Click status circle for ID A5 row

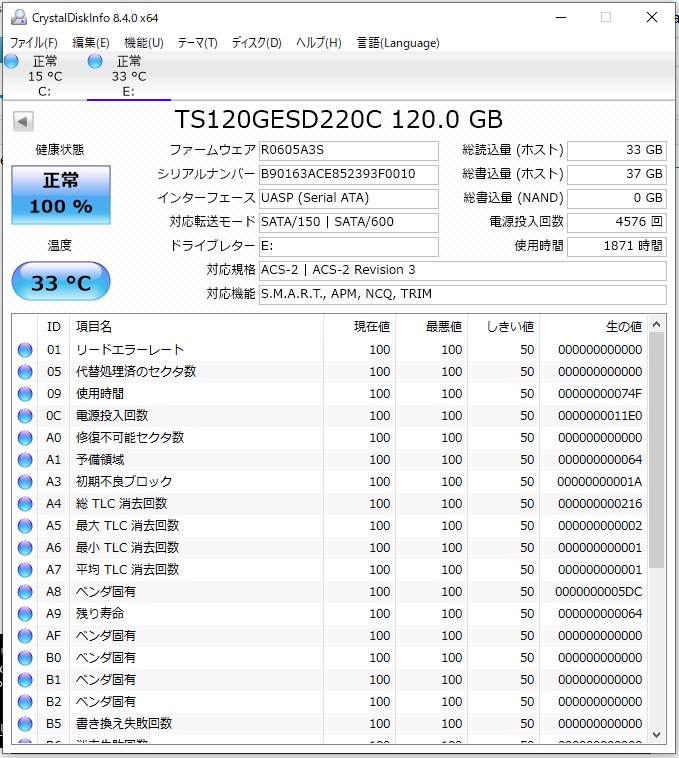tap(25, 526)
